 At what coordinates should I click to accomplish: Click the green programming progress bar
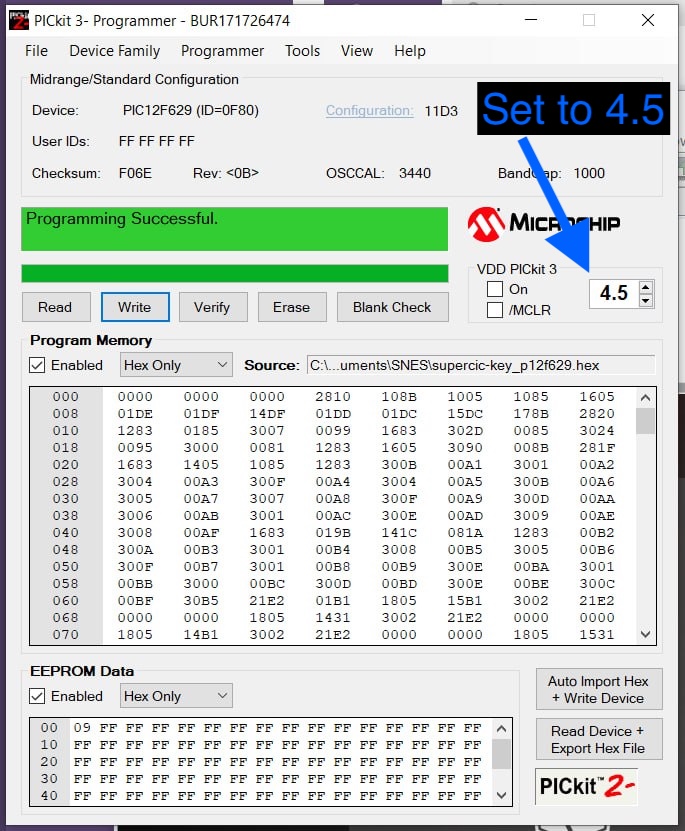click(x=235, y=273)
